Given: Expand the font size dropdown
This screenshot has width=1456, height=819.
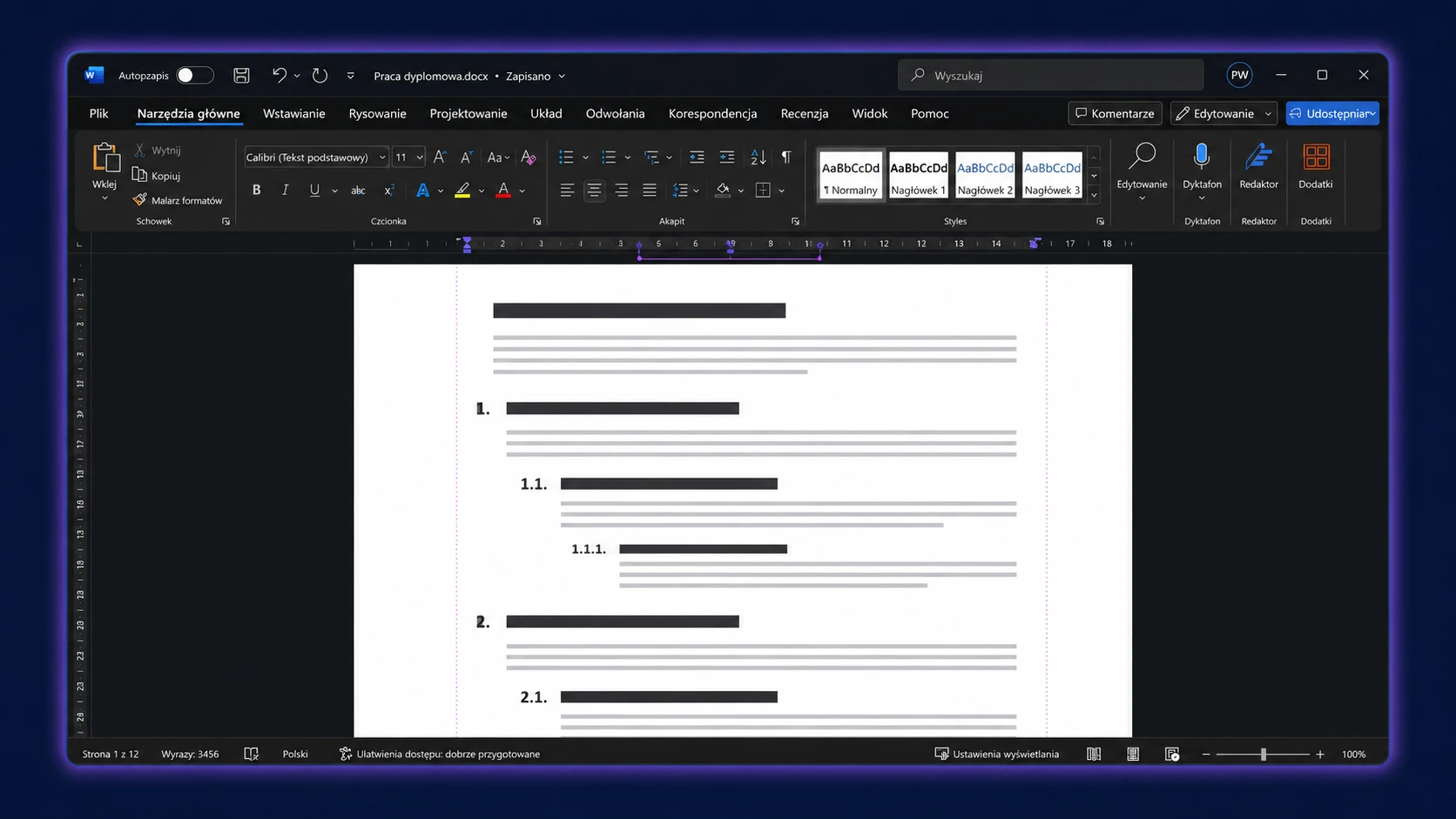Looking at the screenshot, I should (x=420, y=158).
